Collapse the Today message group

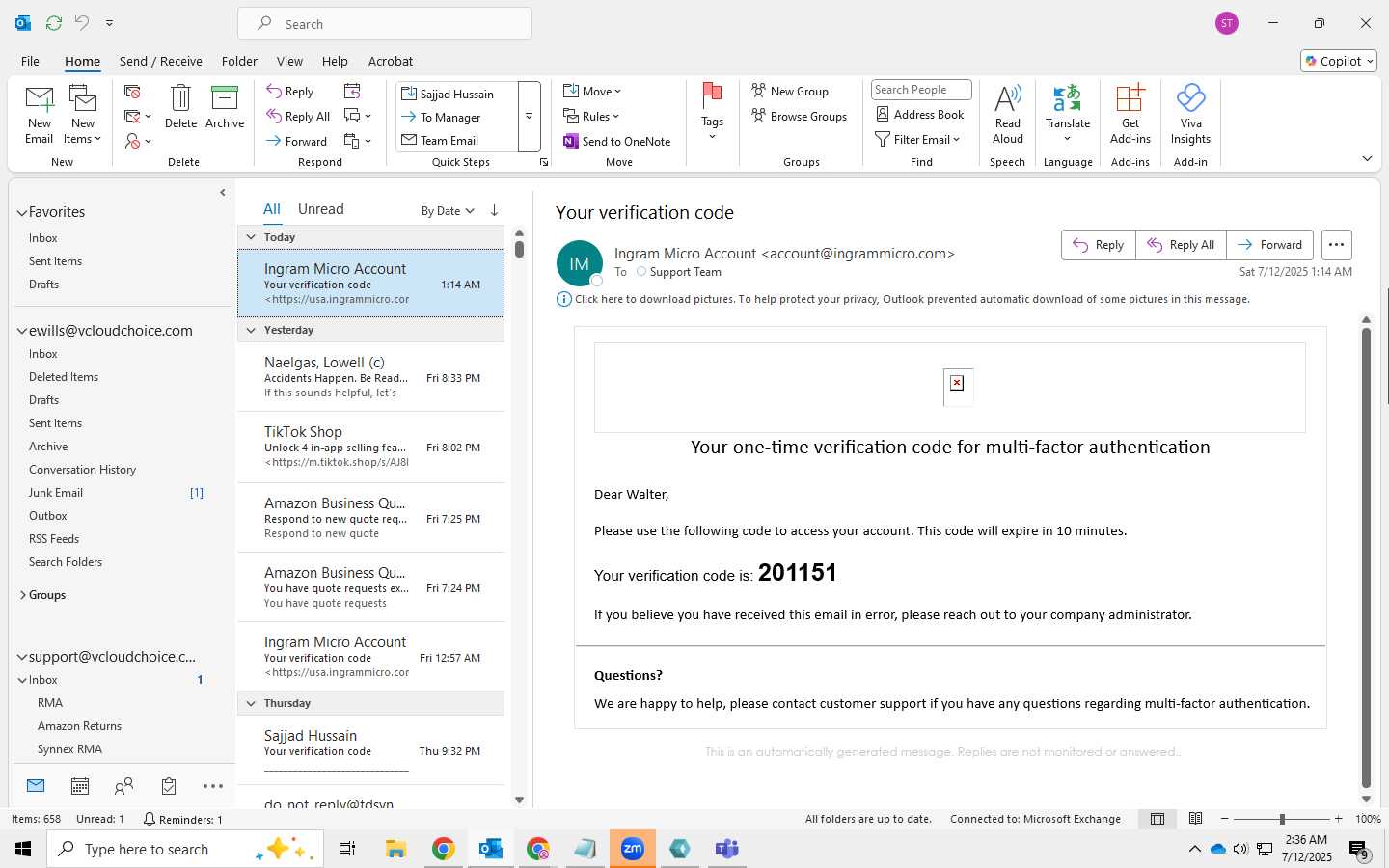click(251, 237)
